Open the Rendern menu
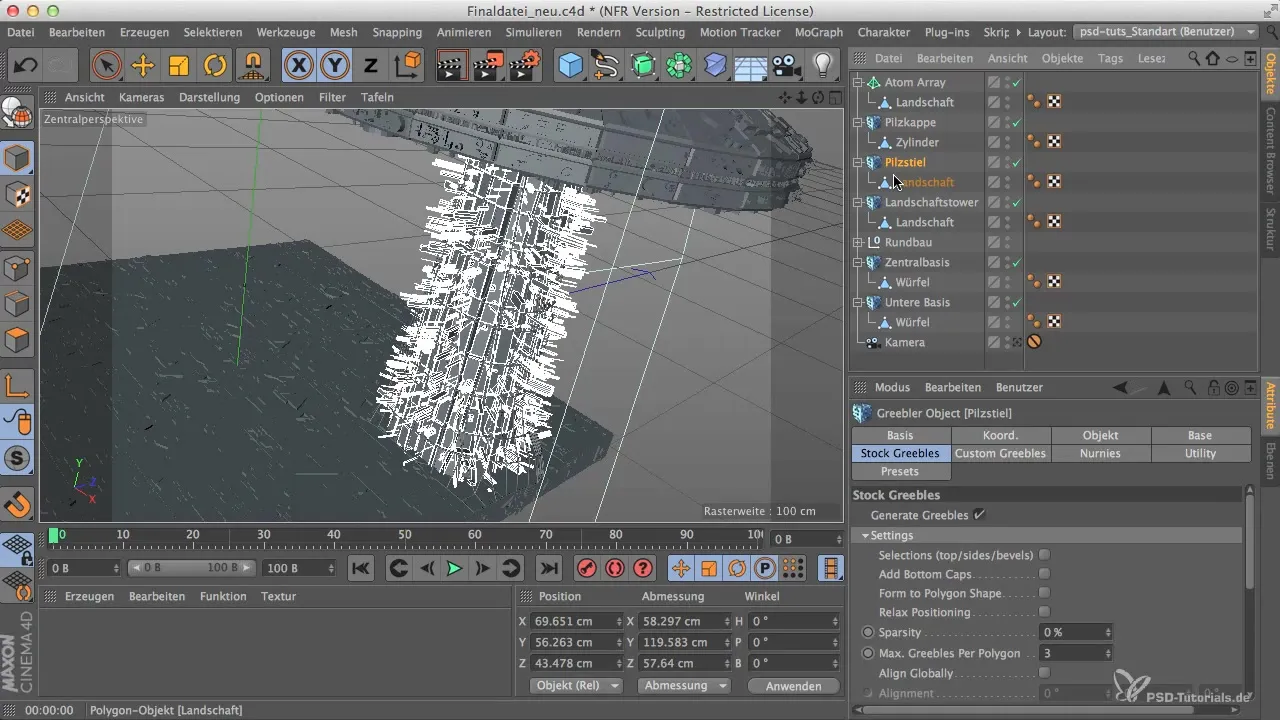 coord(598,32)
